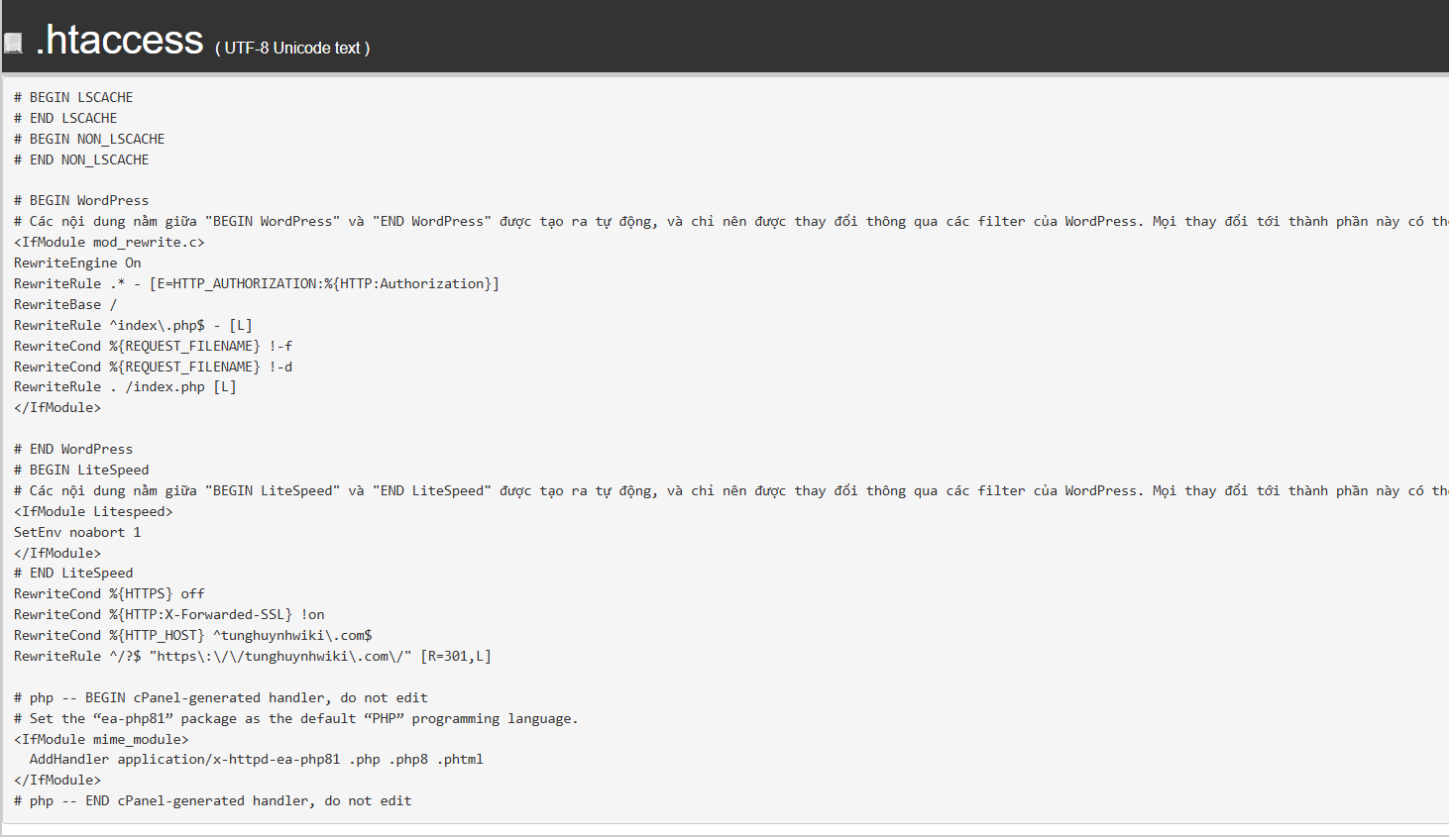The image size is (1449, 840).
Task: Click the file icon beside .htaccess title
Action: click(x=13, y=43)
